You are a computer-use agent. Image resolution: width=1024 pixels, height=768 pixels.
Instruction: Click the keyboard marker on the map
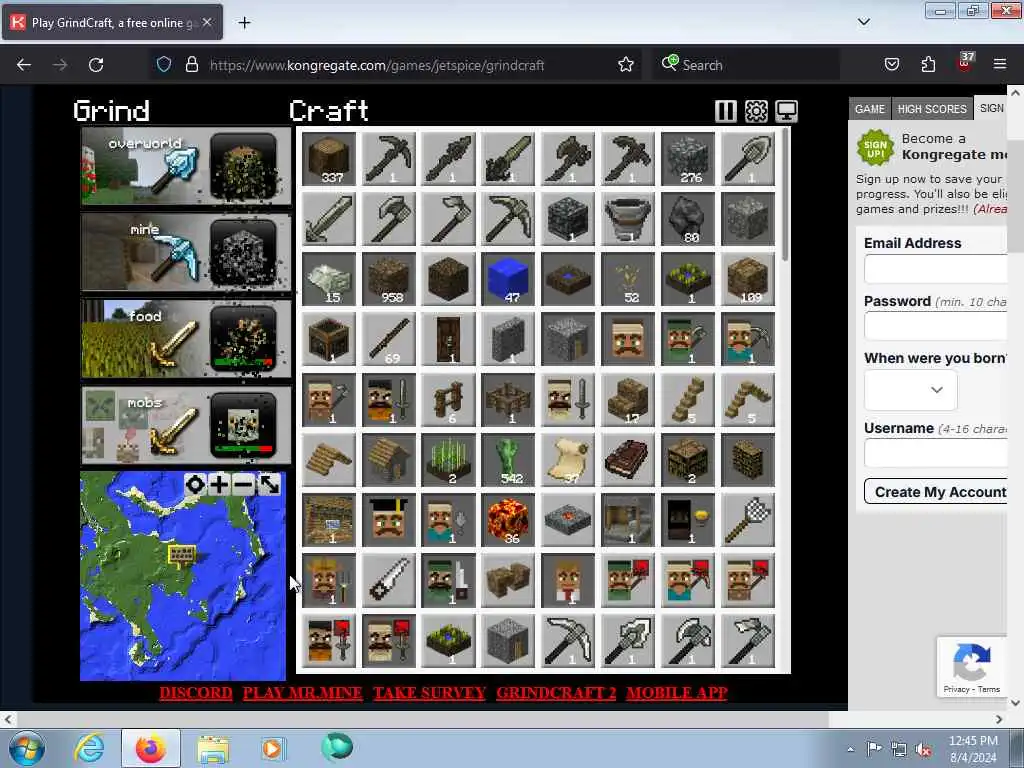pyautogui.click(x=182, y=554)
